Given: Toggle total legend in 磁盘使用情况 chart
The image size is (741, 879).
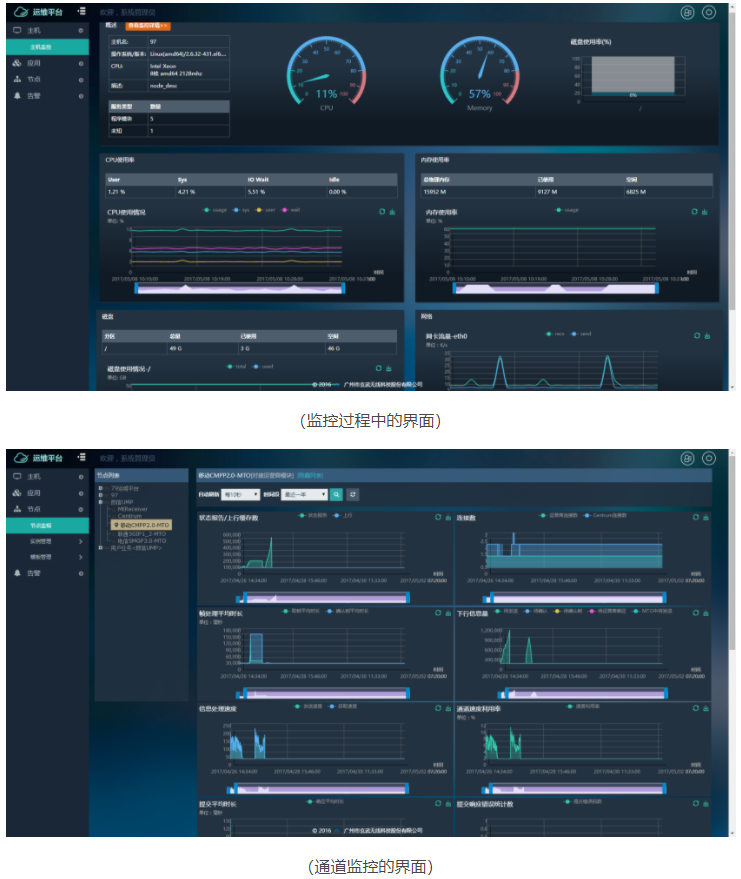Looking at the screenshot, I should tap(236, 366).
